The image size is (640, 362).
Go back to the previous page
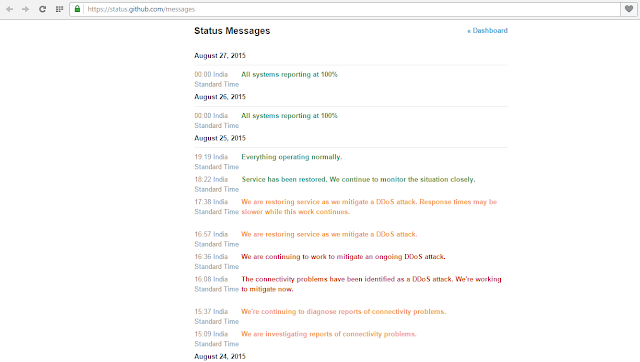(x=9, y=9)
